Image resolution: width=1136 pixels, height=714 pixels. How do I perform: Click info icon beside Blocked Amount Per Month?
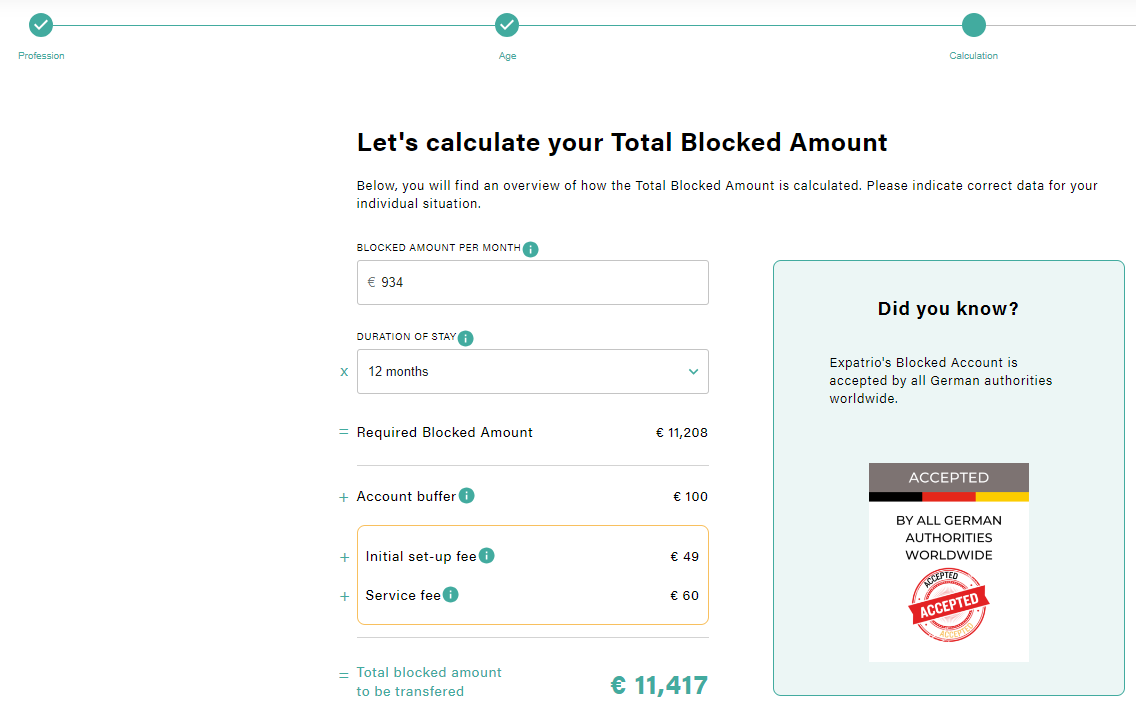click(530, 249)
